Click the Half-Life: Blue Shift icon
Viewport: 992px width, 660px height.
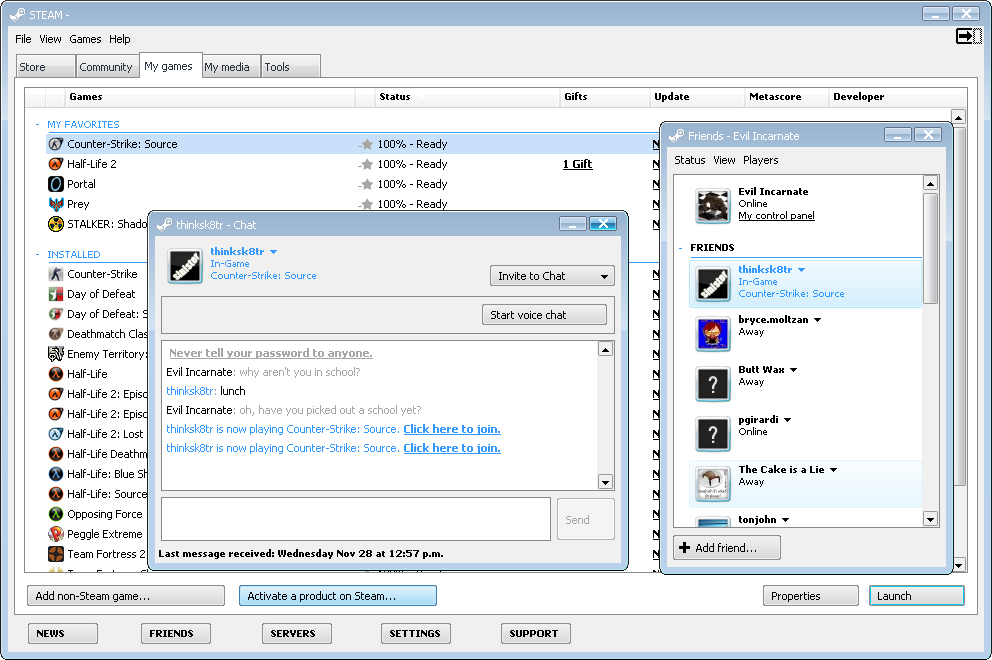pos(56,474)
